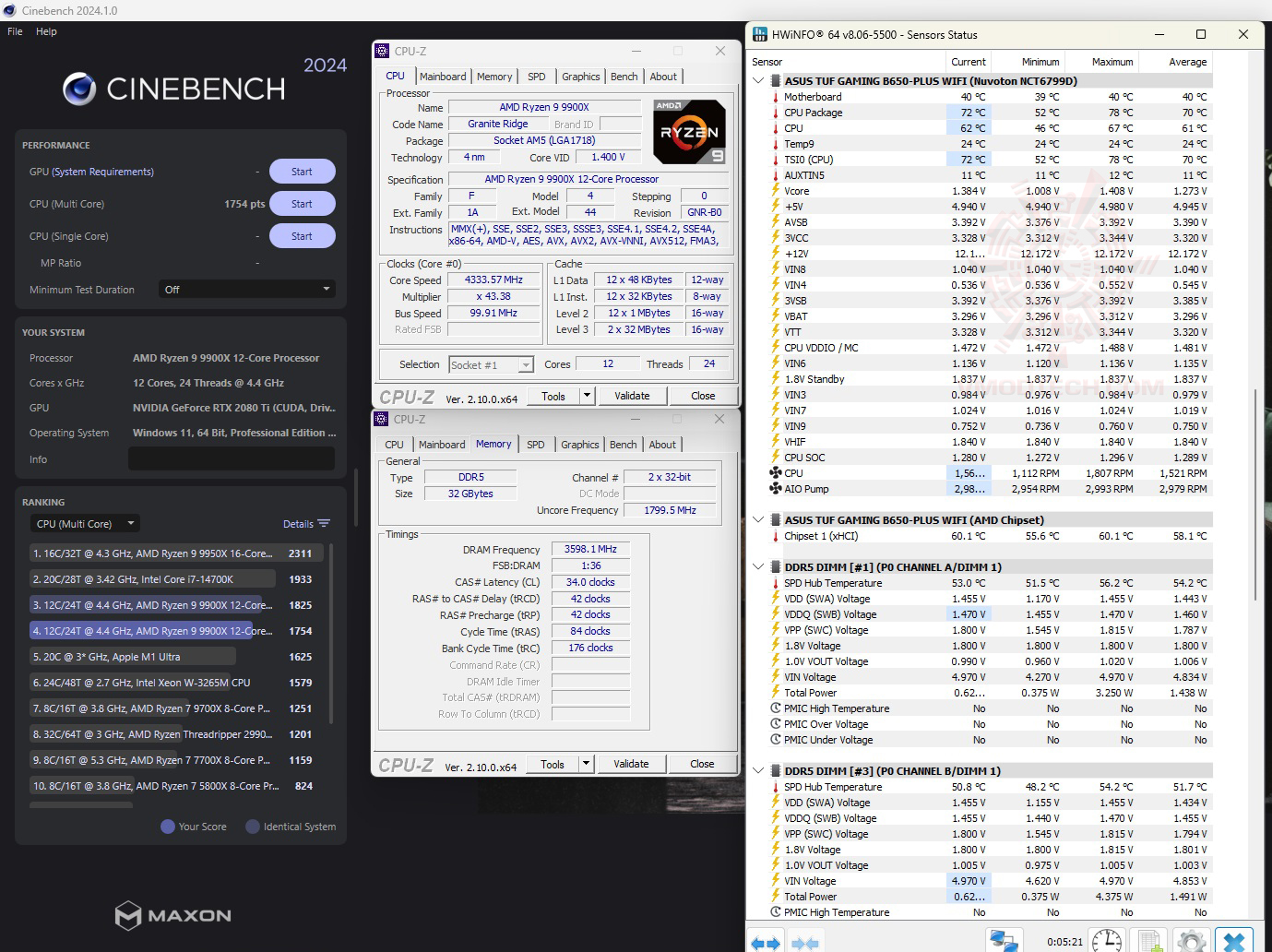This screenshot has height=952, width=1272.
Task: Open the Minimum Test Duration dropdown
Action: coord(246,290)
